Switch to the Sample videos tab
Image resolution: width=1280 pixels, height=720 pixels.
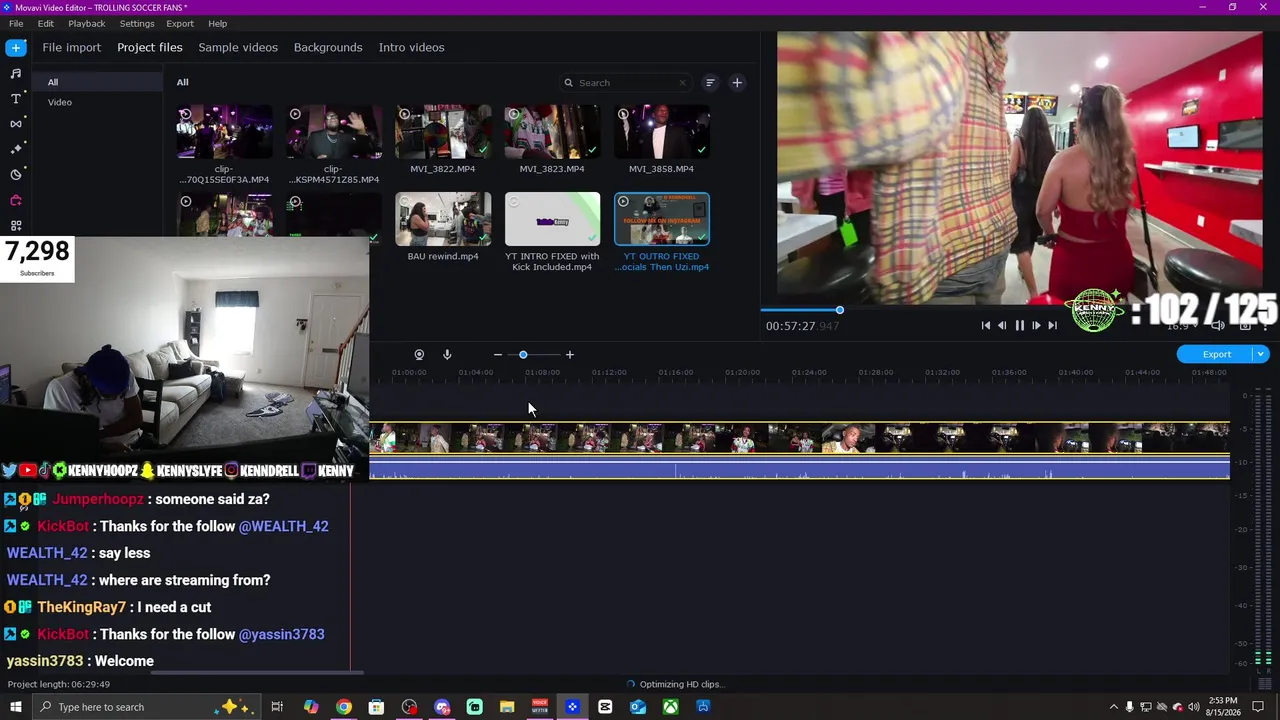point(238,47)
